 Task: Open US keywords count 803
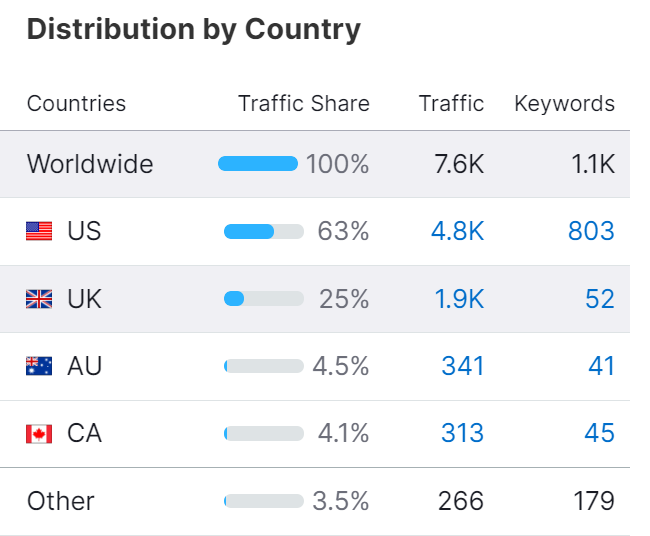590,232
